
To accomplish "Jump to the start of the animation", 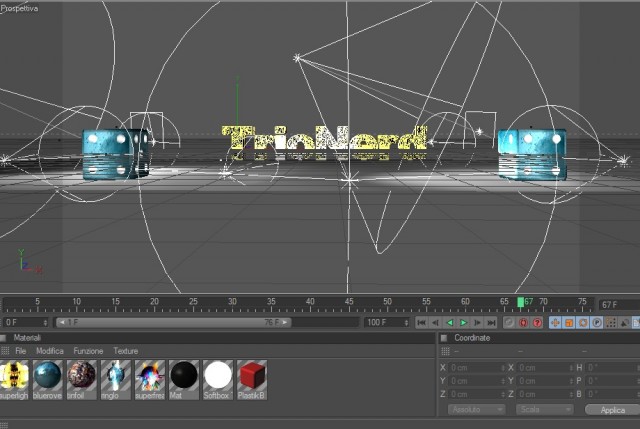I will pos(422,323).
